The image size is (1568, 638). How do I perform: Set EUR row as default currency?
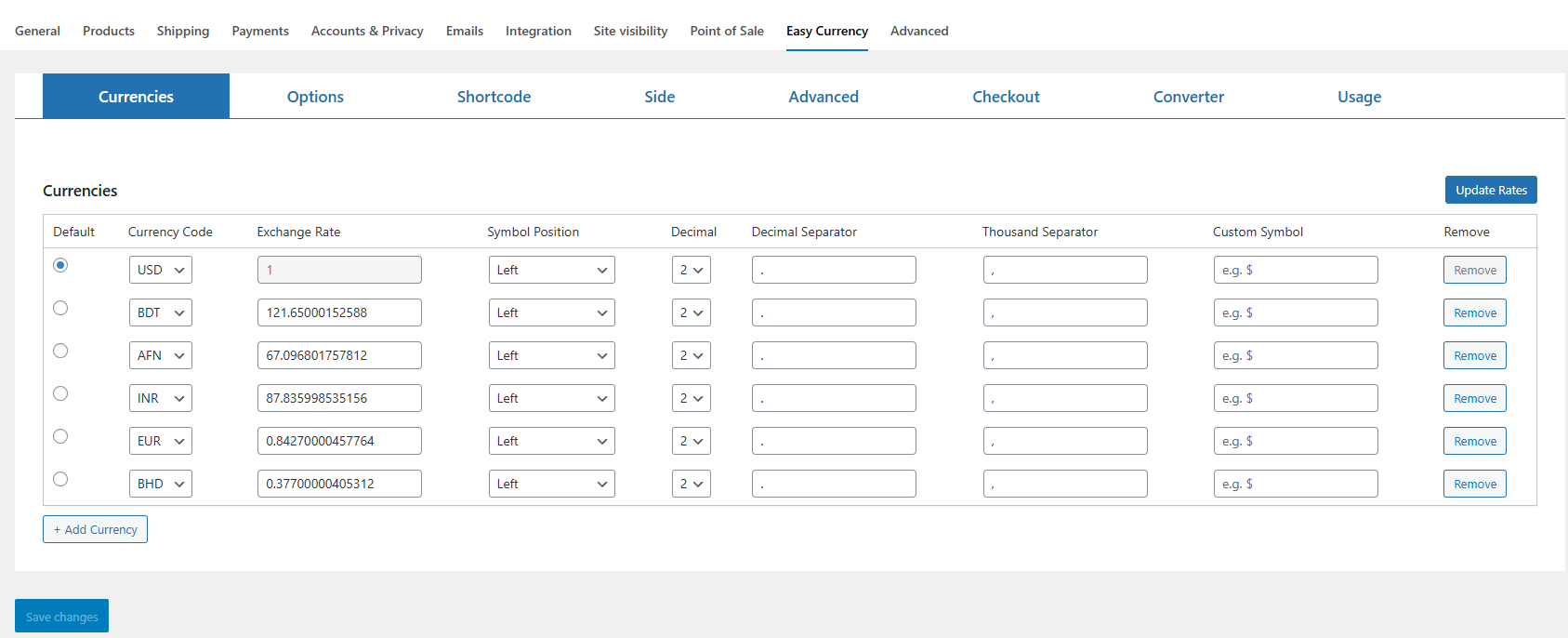(60, 436)
